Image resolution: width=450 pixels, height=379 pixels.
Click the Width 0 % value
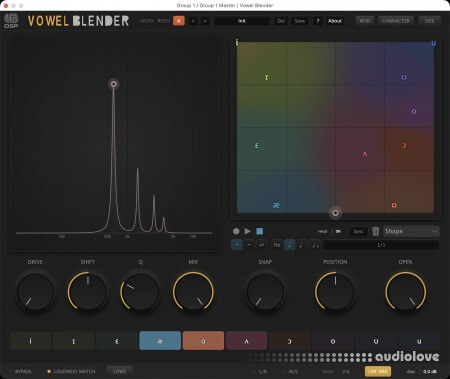(346, 371)
